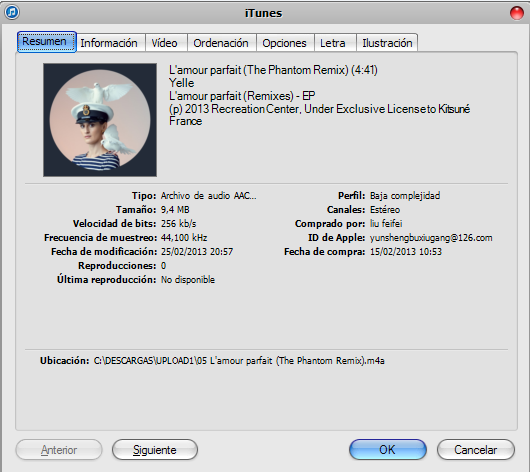Open the Opciones tab
Screen dimensions: 530x472
(284, 43)
